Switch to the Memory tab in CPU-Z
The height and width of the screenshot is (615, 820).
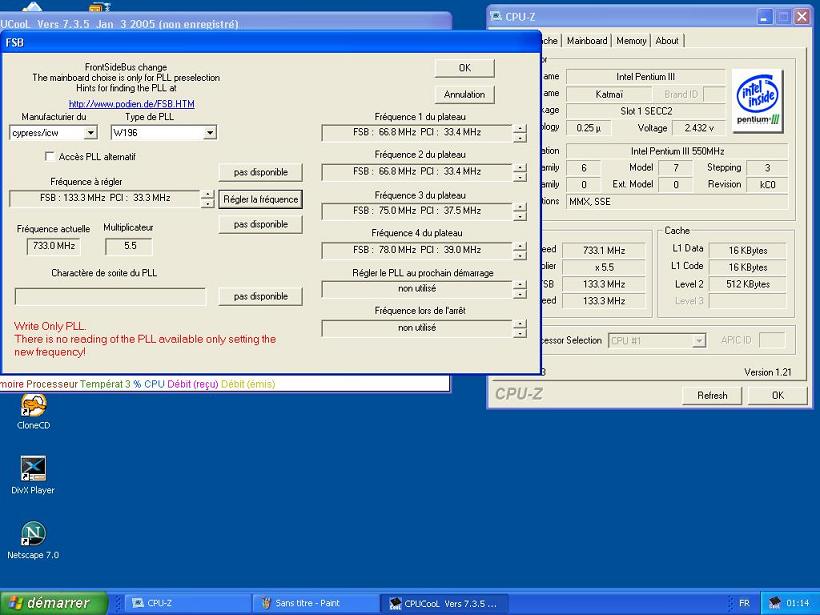[x=631, y=41]
